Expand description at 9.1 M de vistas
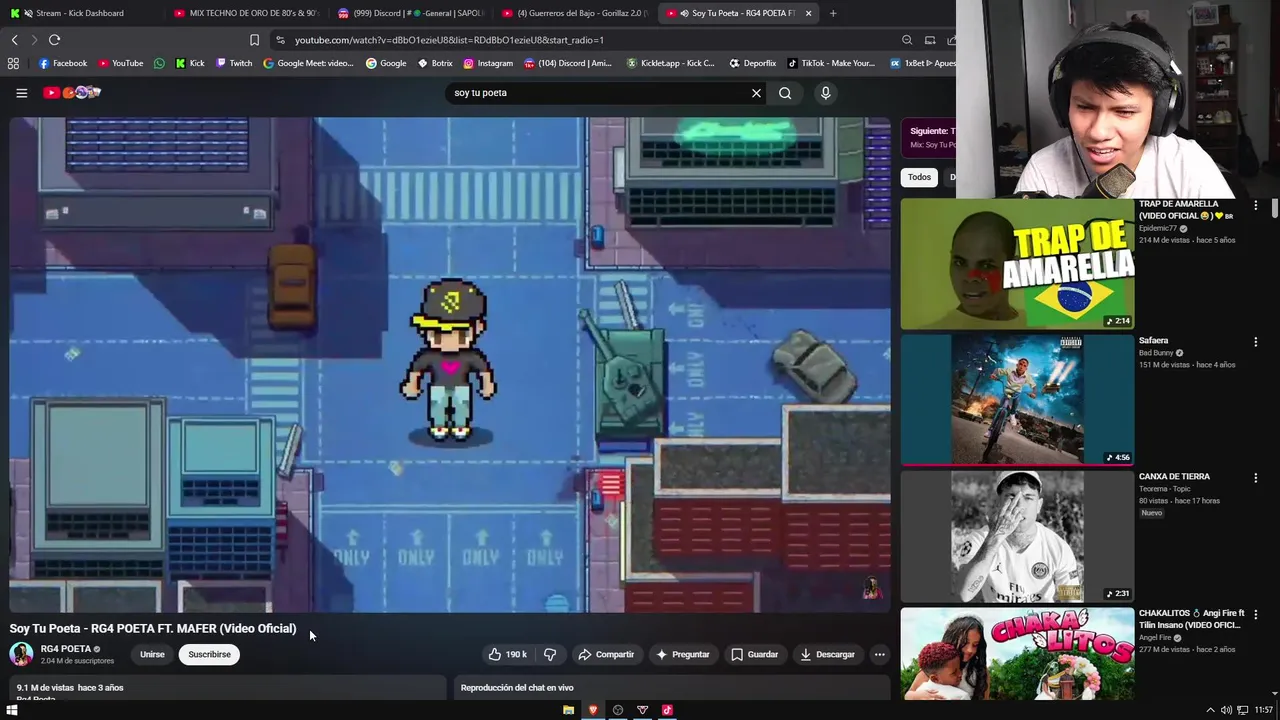The height and width of the screenshot is (720, 1280). click(x=228, y=688)
